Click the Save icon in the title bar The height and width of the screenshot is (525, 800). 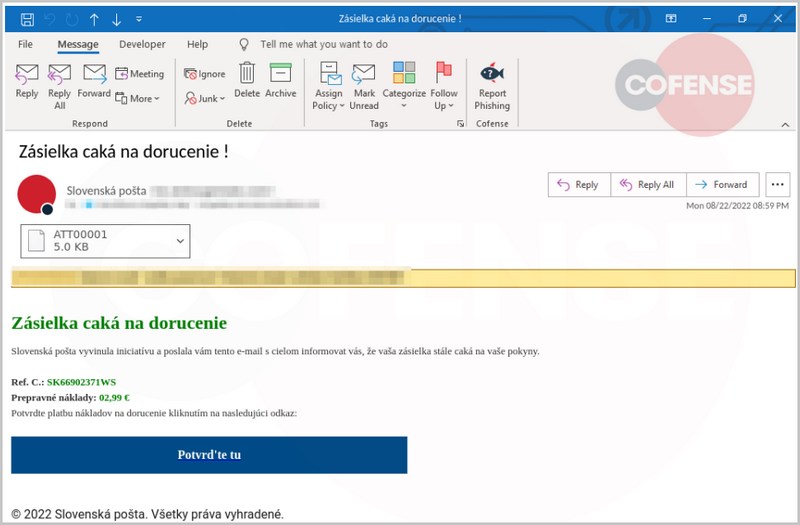coord(27,19)
